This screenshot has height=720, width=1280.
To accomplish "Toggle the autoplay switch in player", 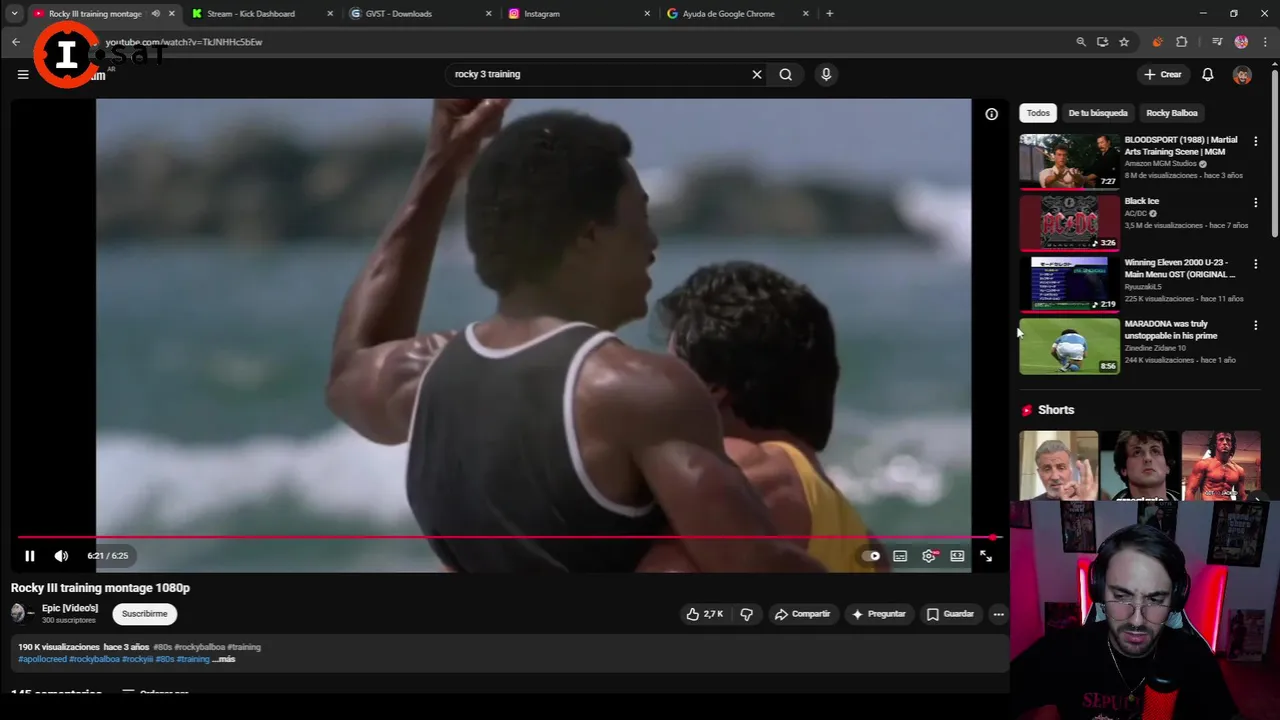I will click(872, 556).
